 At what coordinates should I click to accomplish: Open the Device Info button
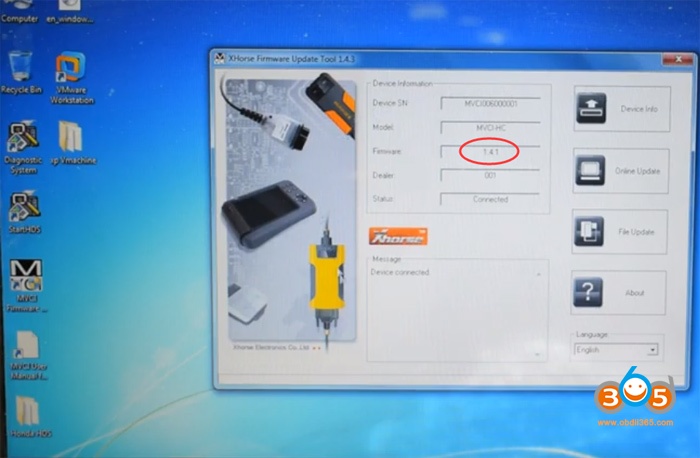tap(622, 108)
